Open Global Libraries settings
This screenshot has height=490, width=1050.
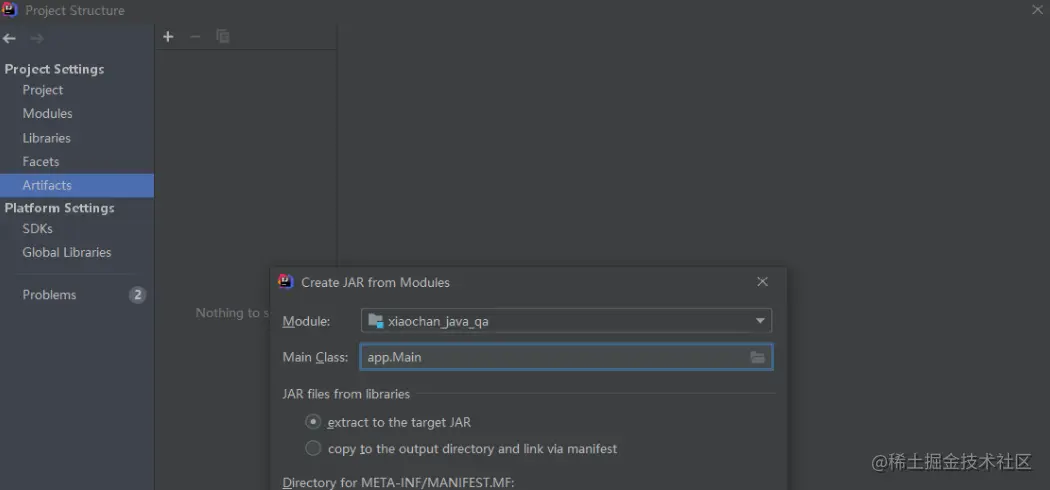(77, 252)
